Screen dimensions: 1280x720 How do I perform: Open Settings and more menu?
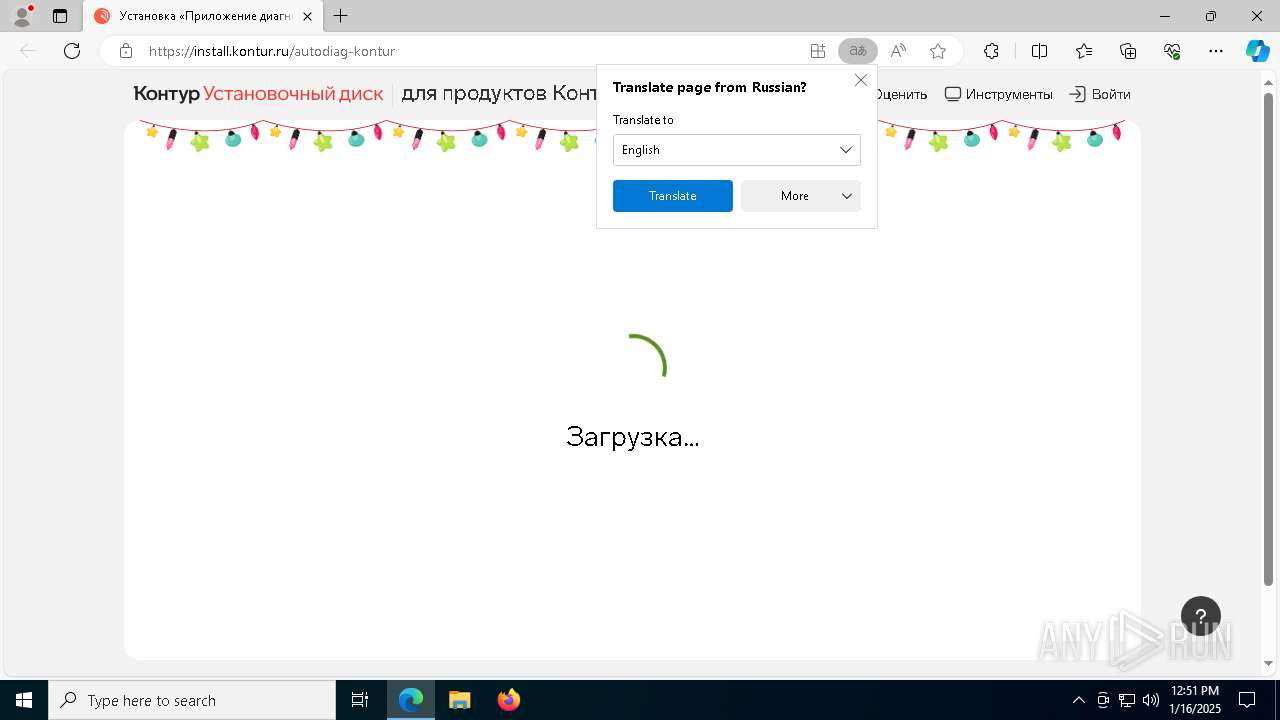[x=1216, y=51]
